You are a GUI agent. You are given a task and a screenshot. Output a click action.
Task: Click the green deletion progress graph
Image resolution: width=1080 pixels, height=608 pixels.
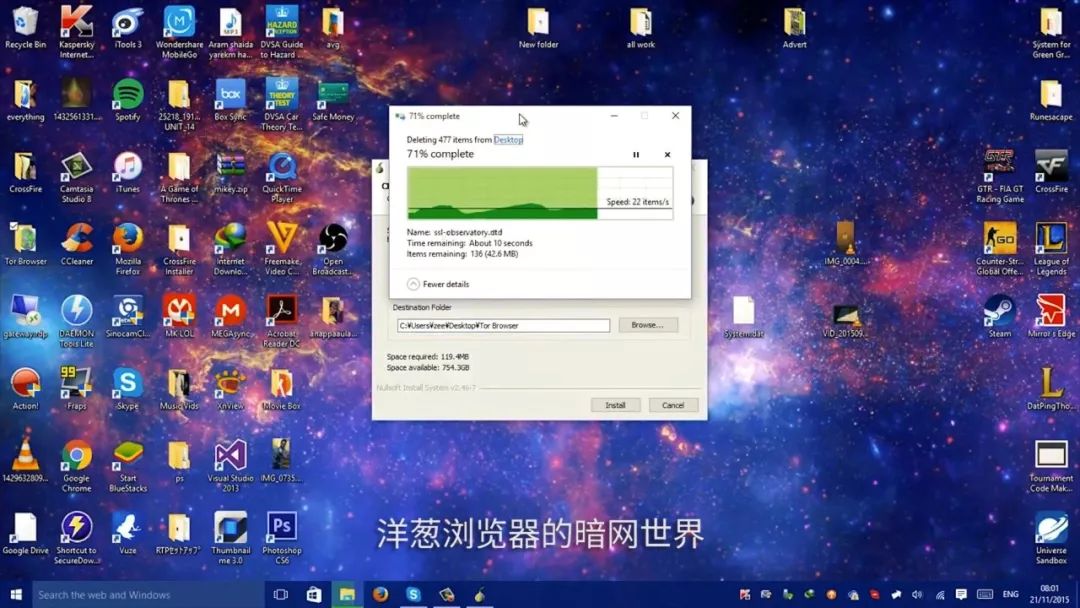(540, 193)
